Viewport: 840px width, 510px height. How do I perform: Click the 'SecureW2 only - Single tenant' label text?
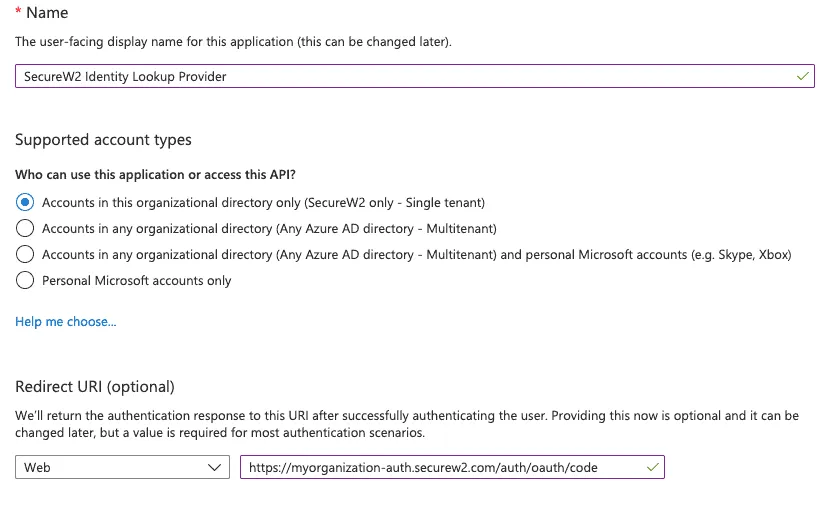[x=396, y=202]
